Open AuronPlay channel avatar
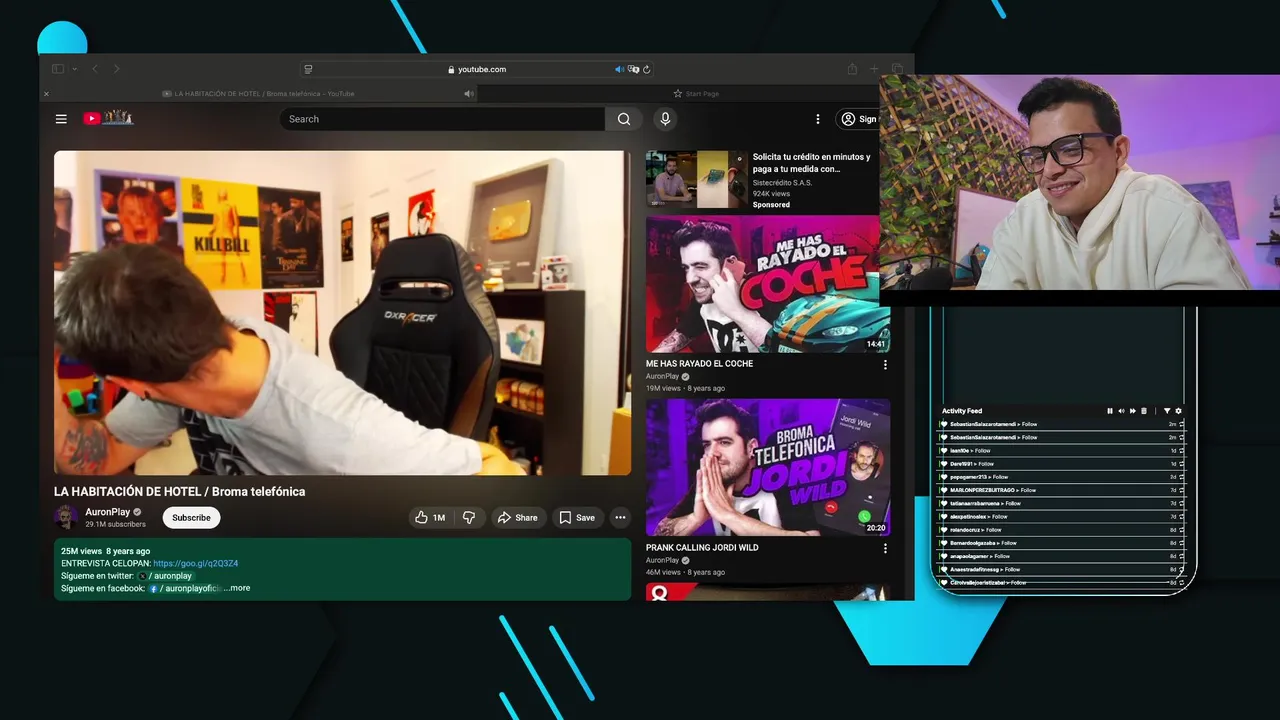Image resolution: width=1280 pixels, height=720 pixels. click(x=66, y=517)
